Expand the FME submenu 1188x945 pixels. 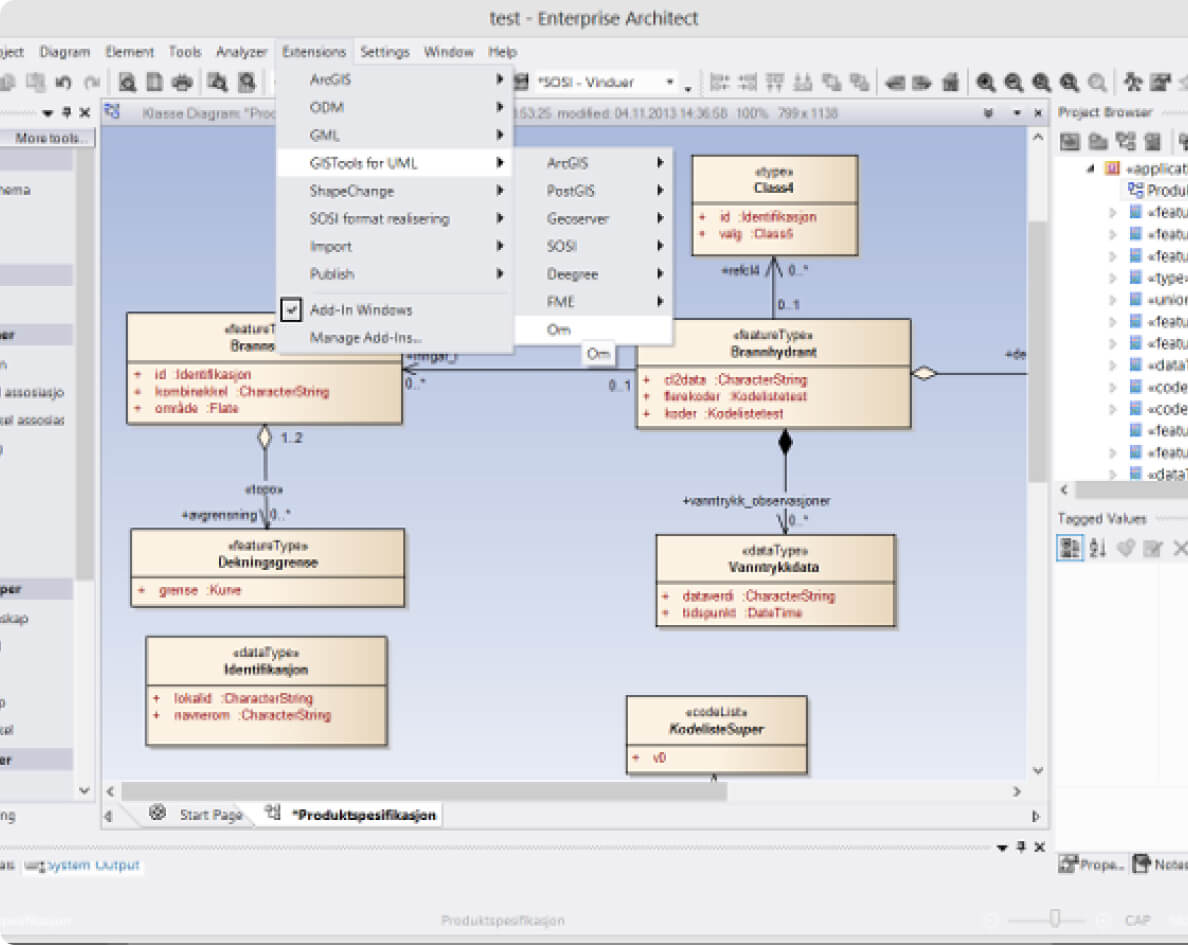(x=660, y=301)
